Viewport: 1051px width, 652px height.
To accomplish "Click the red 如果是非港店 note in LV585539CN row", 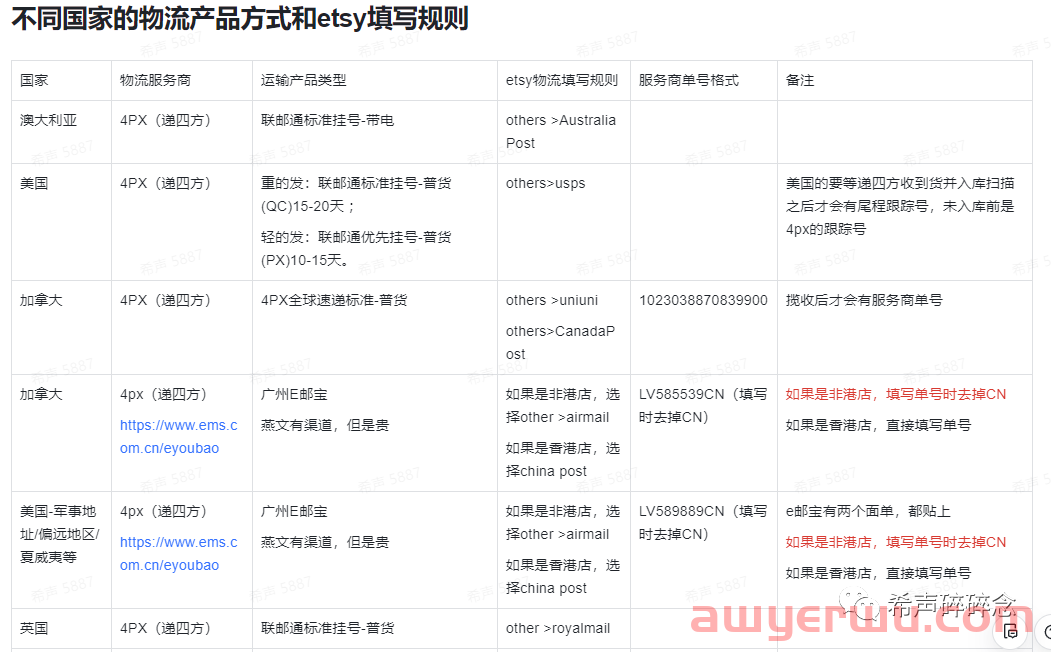I will (x=896, y=394).
